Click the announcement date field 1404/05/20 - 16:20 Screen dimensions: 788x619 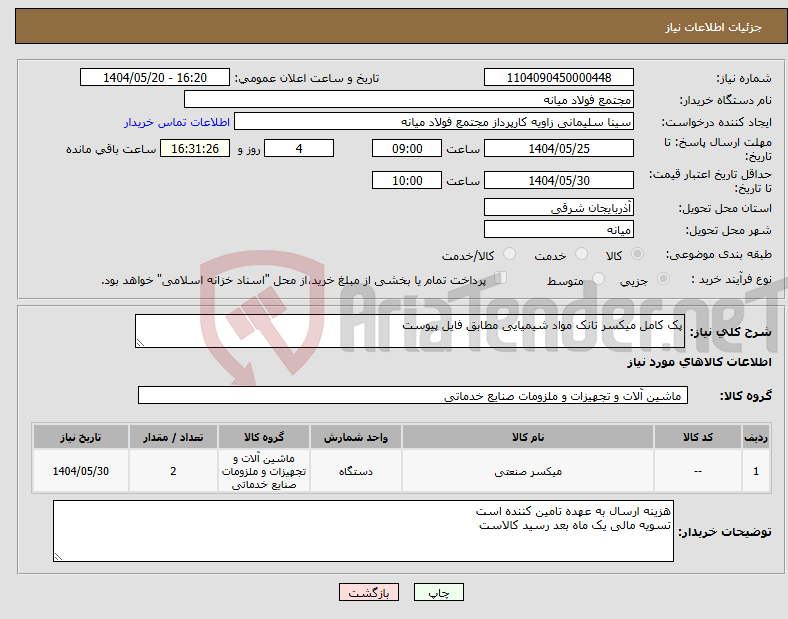pyautogui.click(x=155, y=77)
